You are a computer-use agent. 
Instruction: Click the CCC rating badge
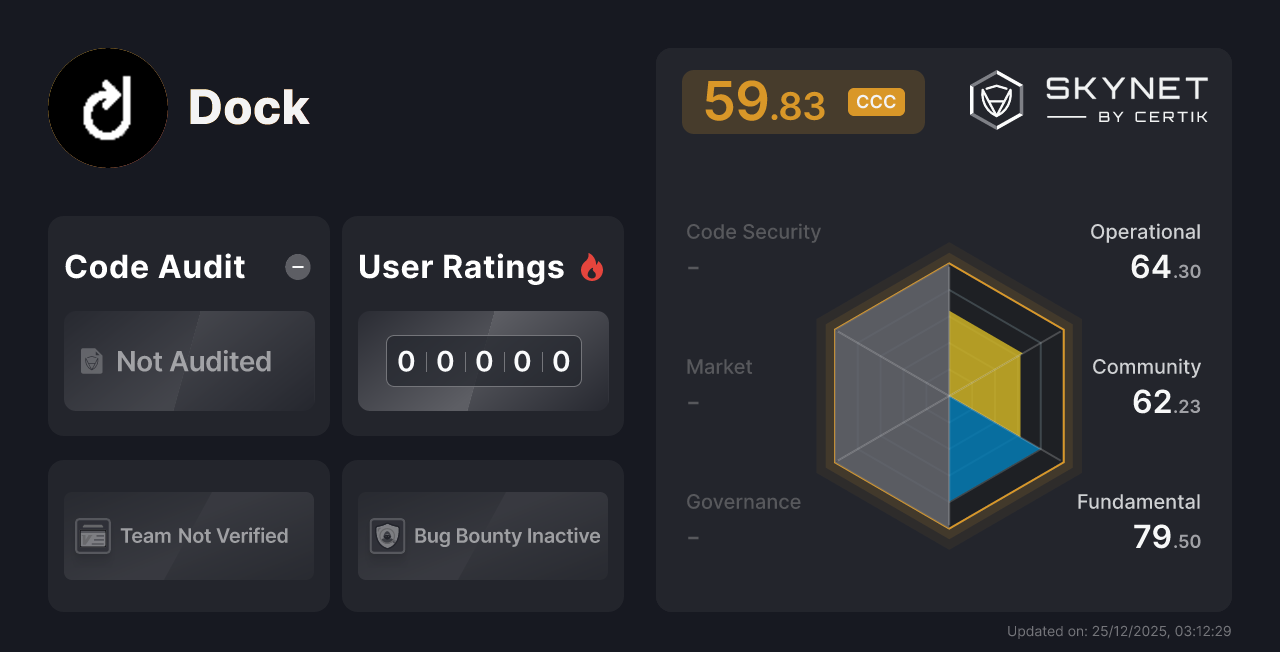click(875, 101)
